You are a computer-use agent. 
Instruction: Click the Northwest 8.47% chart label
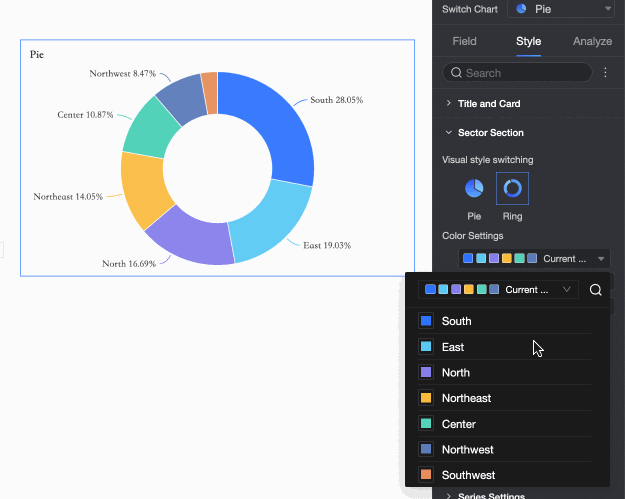(122, 74)
